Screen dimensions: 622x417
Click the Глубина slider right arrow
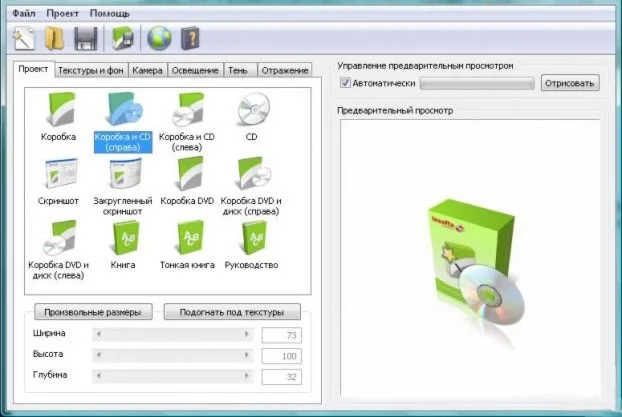(x=247, y=376)
